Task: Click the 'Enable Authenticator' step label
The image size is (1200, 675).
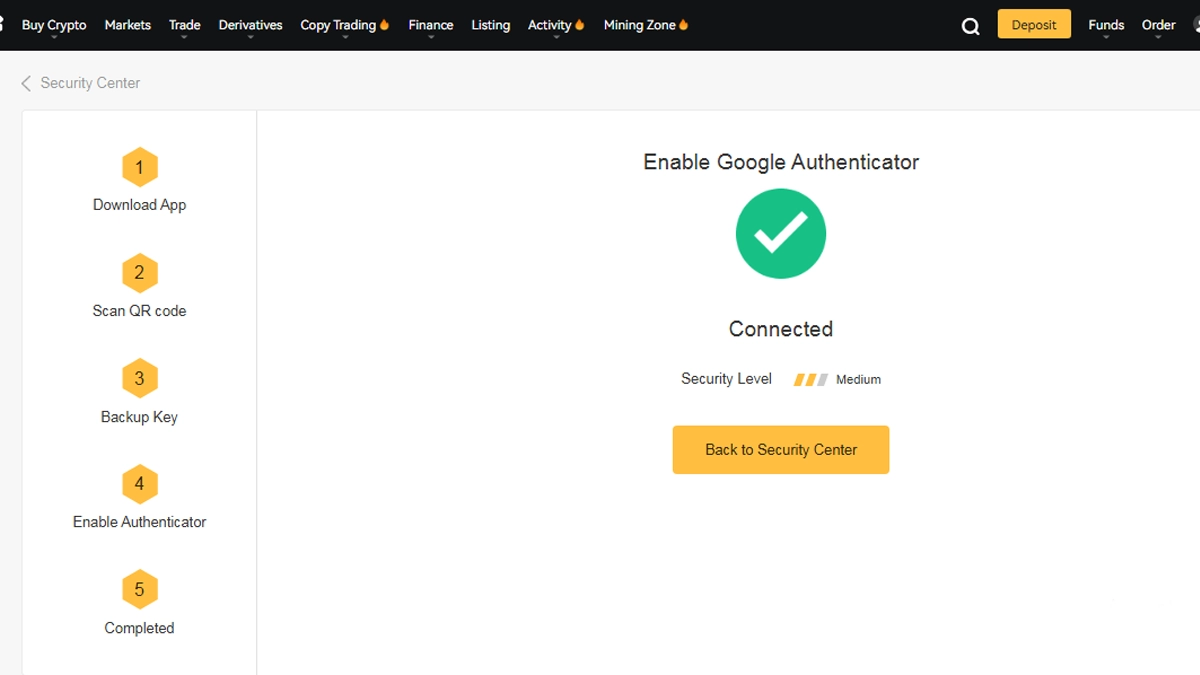Action: pyautogui.click(x=140, y=522)
